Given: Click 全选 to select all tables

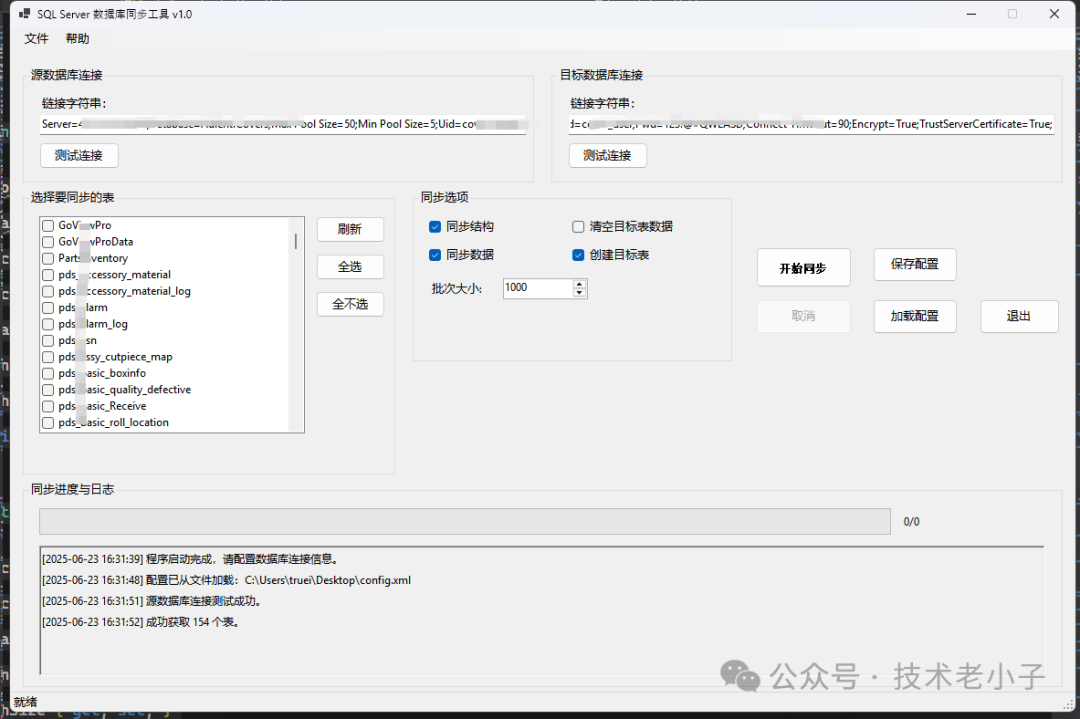Looking at the screenshot, I should [x=350, y=267].
